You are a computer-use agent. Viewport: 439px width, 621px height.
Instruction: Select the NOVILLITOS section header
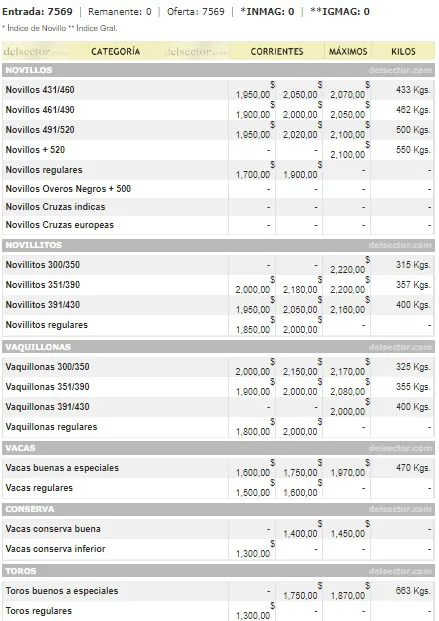tap(218, 245)
